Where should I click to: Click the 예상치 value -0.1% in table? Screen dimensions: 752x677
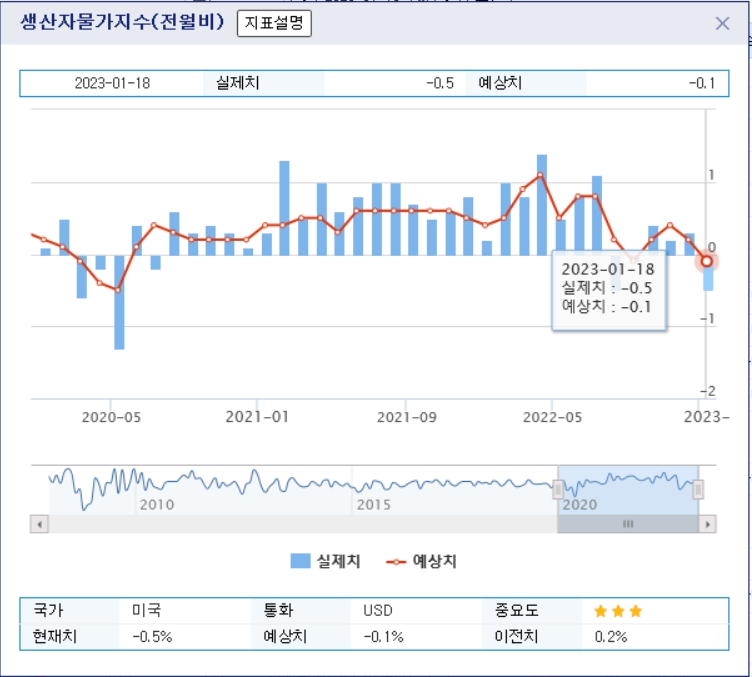(383, 637)
